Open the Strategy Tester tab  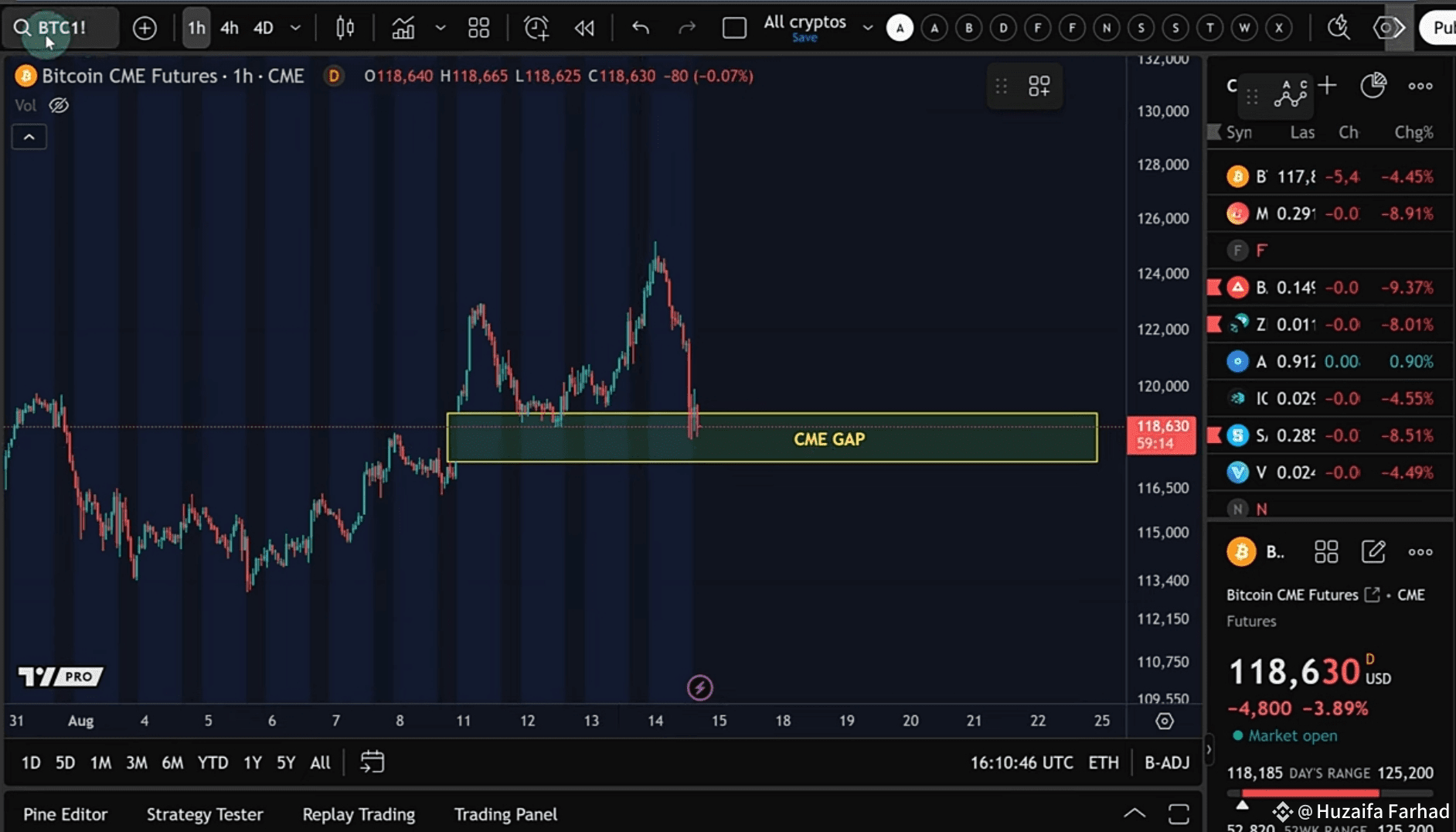coord(205,814)
